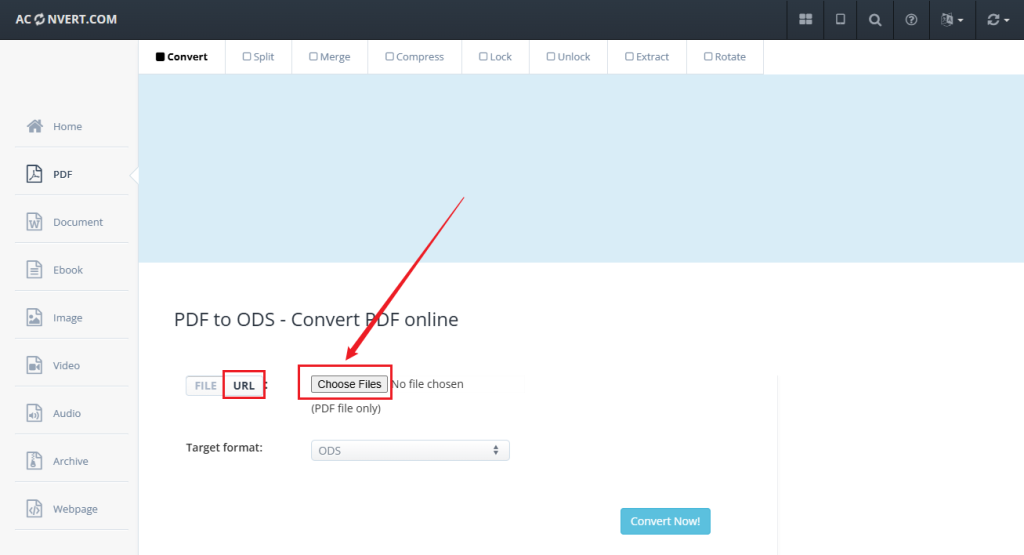
Task: Open the Document sidebar link
Action: (x=78, y=222)
